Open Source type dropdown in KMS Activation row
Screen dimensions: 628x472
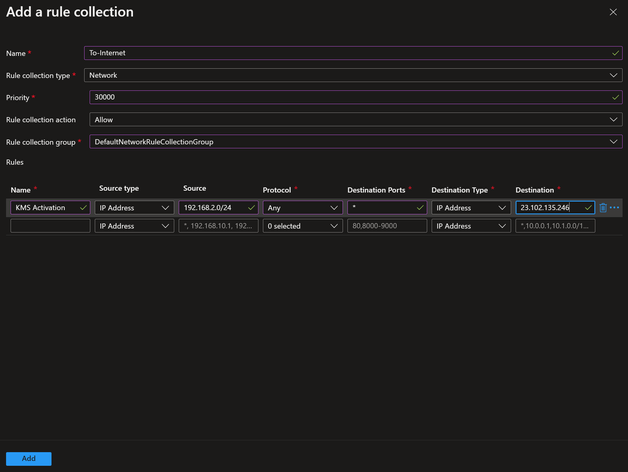point(134,208)
